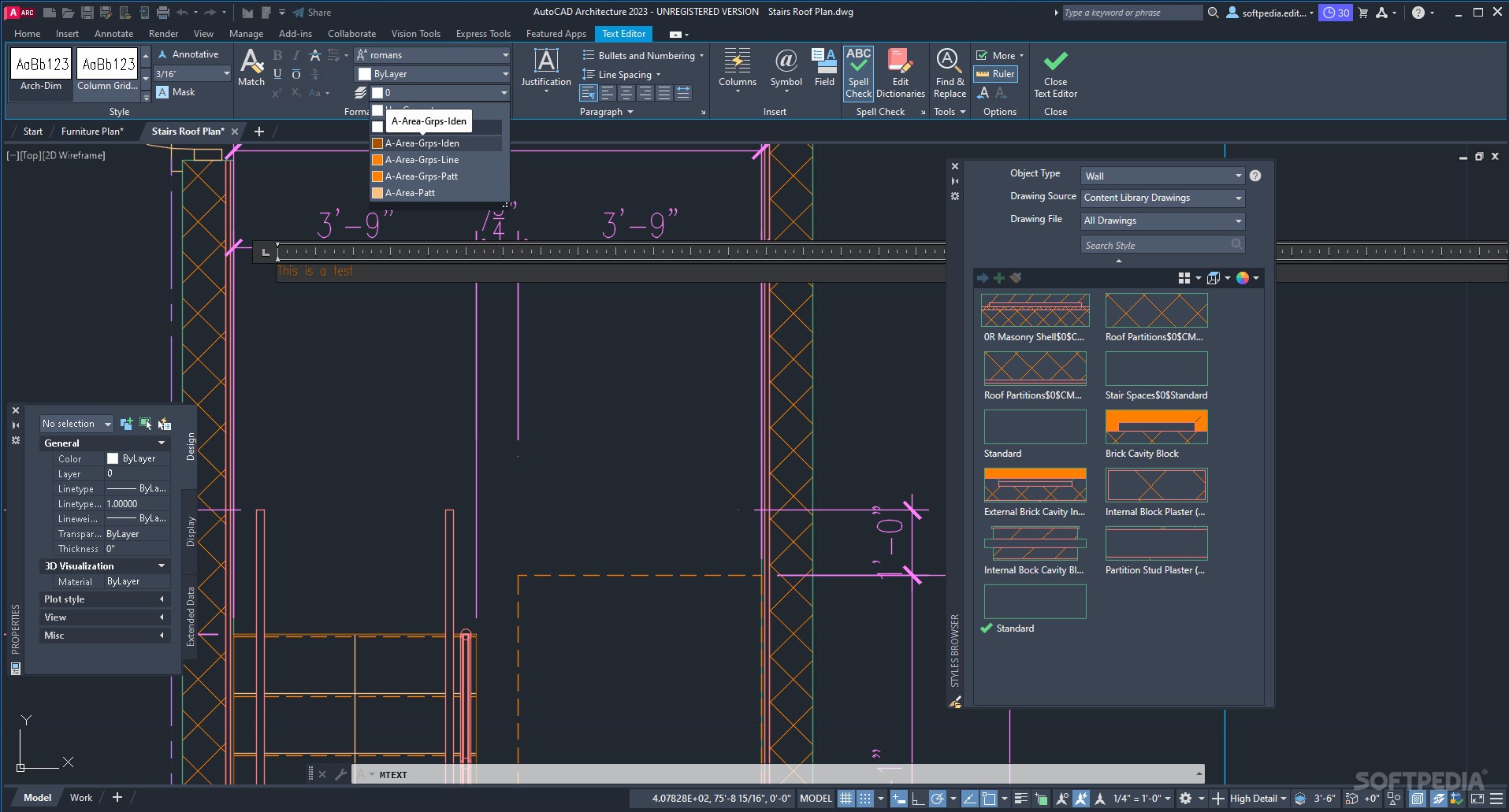This screenshot has width=1509, height=812.
Task: Select A-Area-Grps-Line from layer list
Action: pos(437,160)
